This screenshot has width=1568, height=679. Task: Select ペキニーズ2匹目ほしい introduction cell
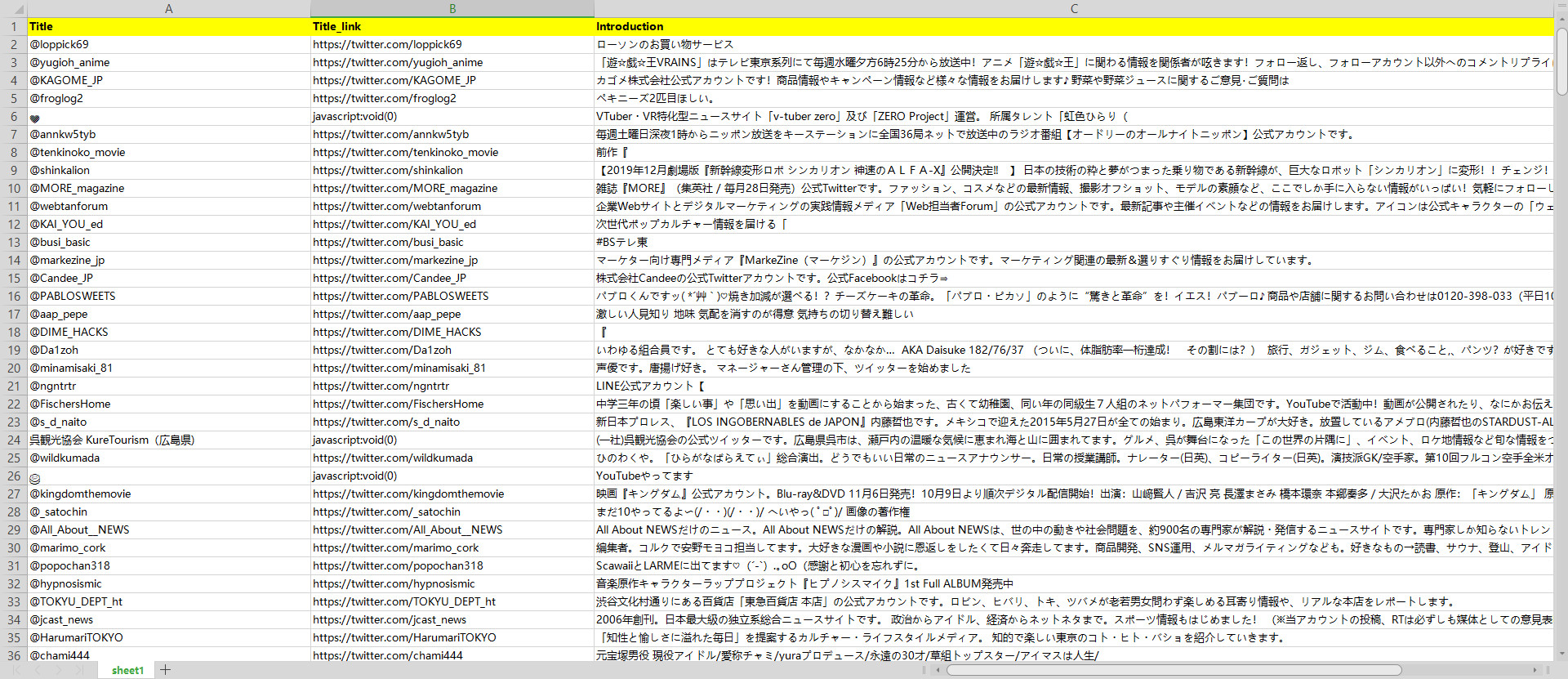(1074, 98)
